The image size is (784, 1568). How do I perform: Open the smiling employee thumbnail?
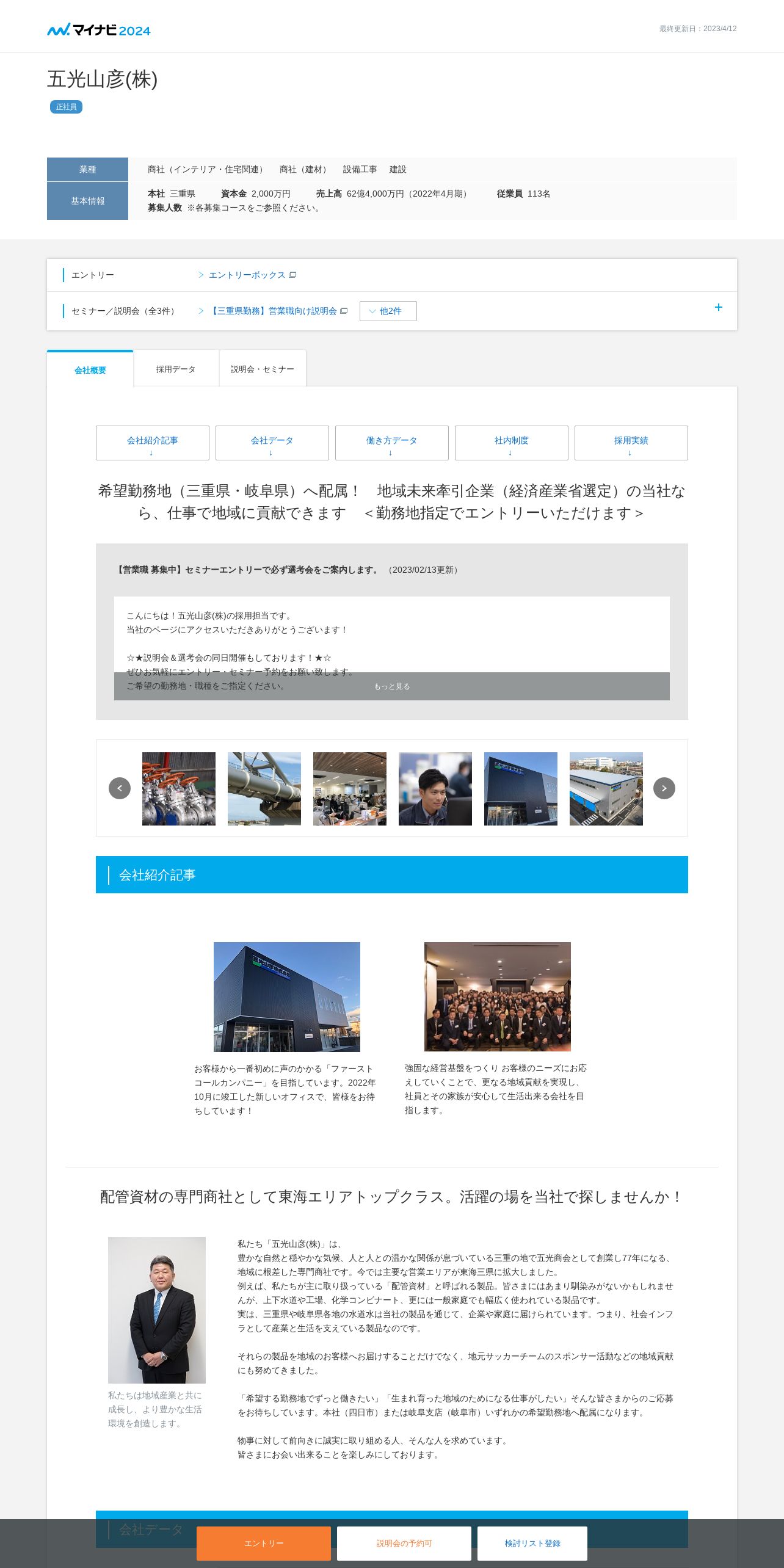pos(435,789)
